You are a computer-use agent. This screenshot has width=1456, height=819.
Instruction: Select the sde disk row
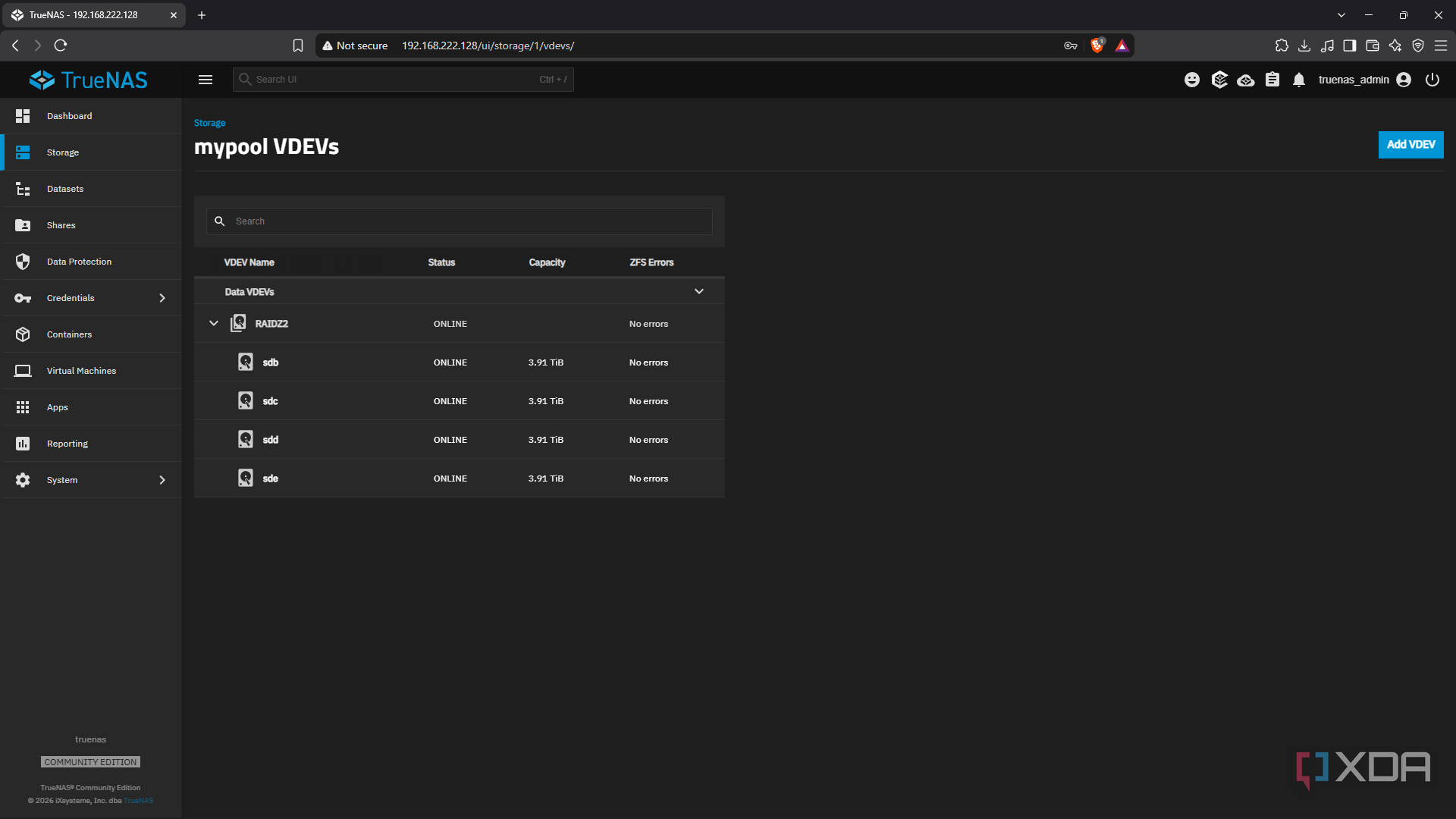(x=460, y=479)
